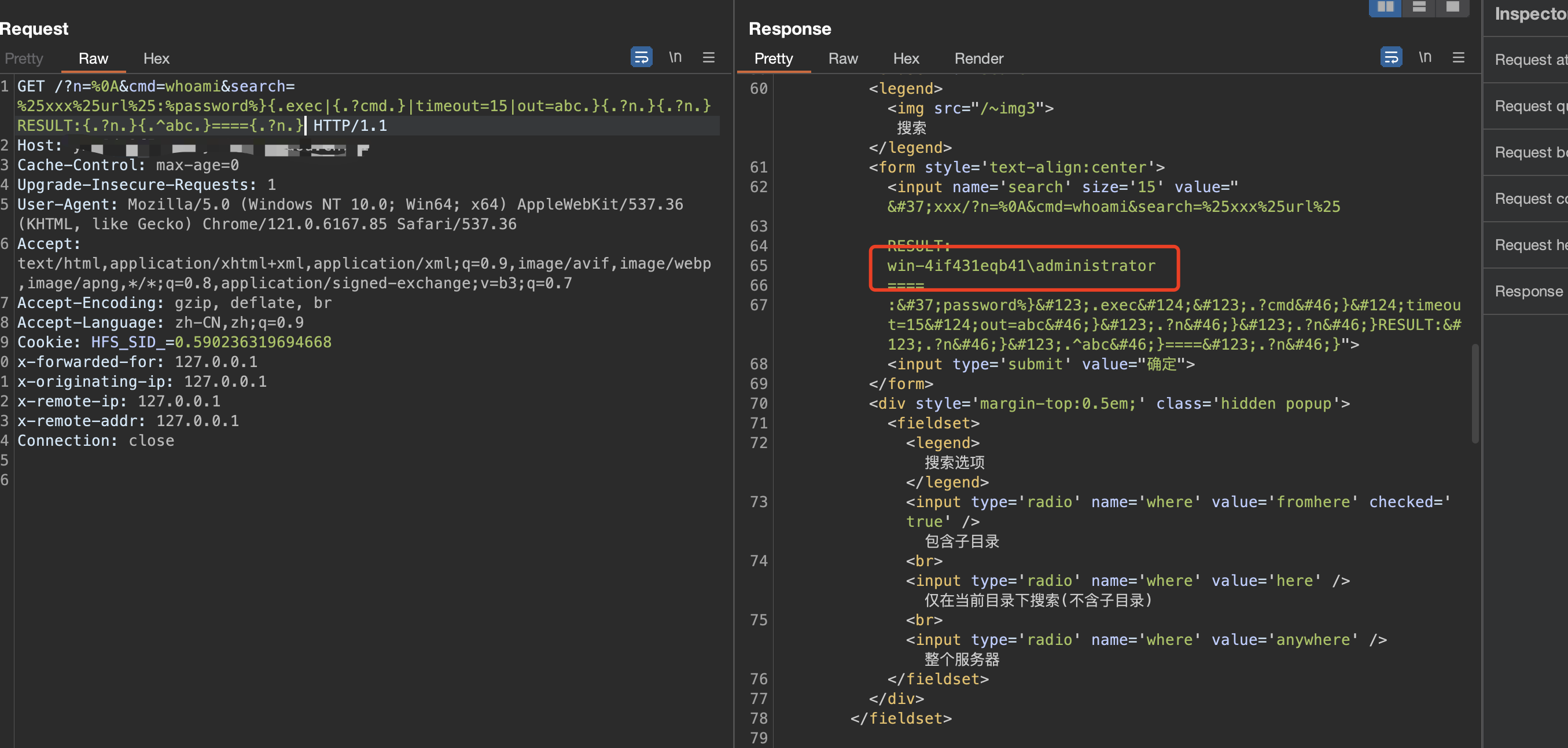Click the x-forwarded-for header line
Image resolution: width=1568 pixels, height=748 pixels.
pos(138,362)
